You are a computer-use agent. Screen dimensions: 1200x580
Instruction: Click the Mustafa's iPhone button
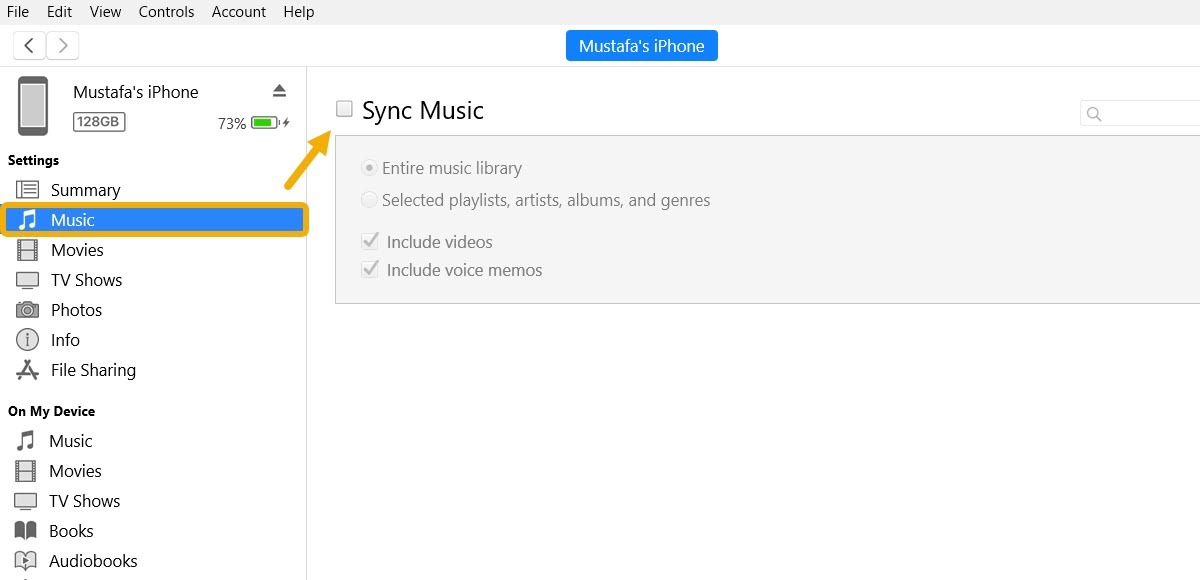(641, 45)
